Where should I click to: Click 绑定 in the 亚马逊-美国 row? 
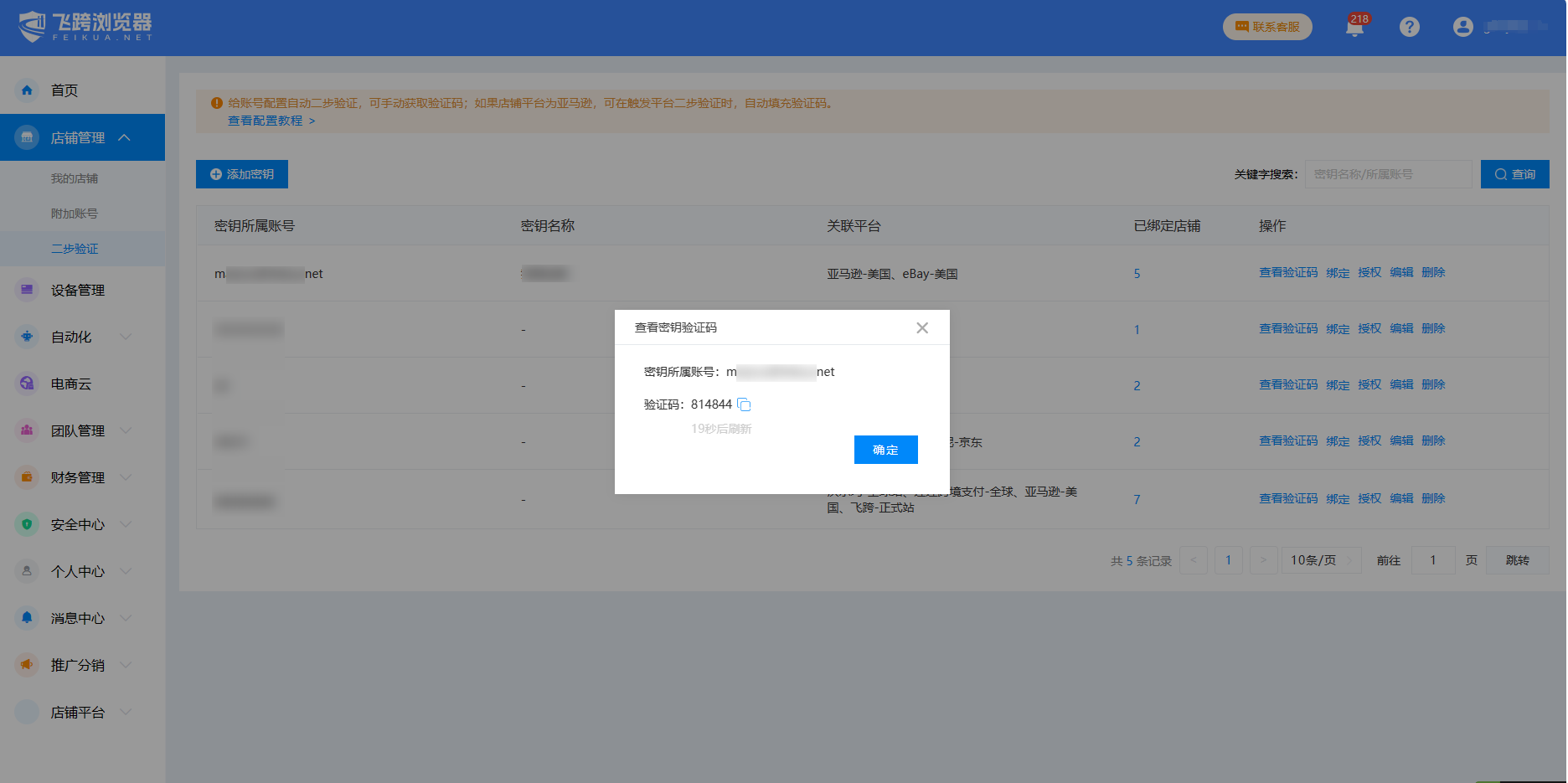coord(1338,273)
